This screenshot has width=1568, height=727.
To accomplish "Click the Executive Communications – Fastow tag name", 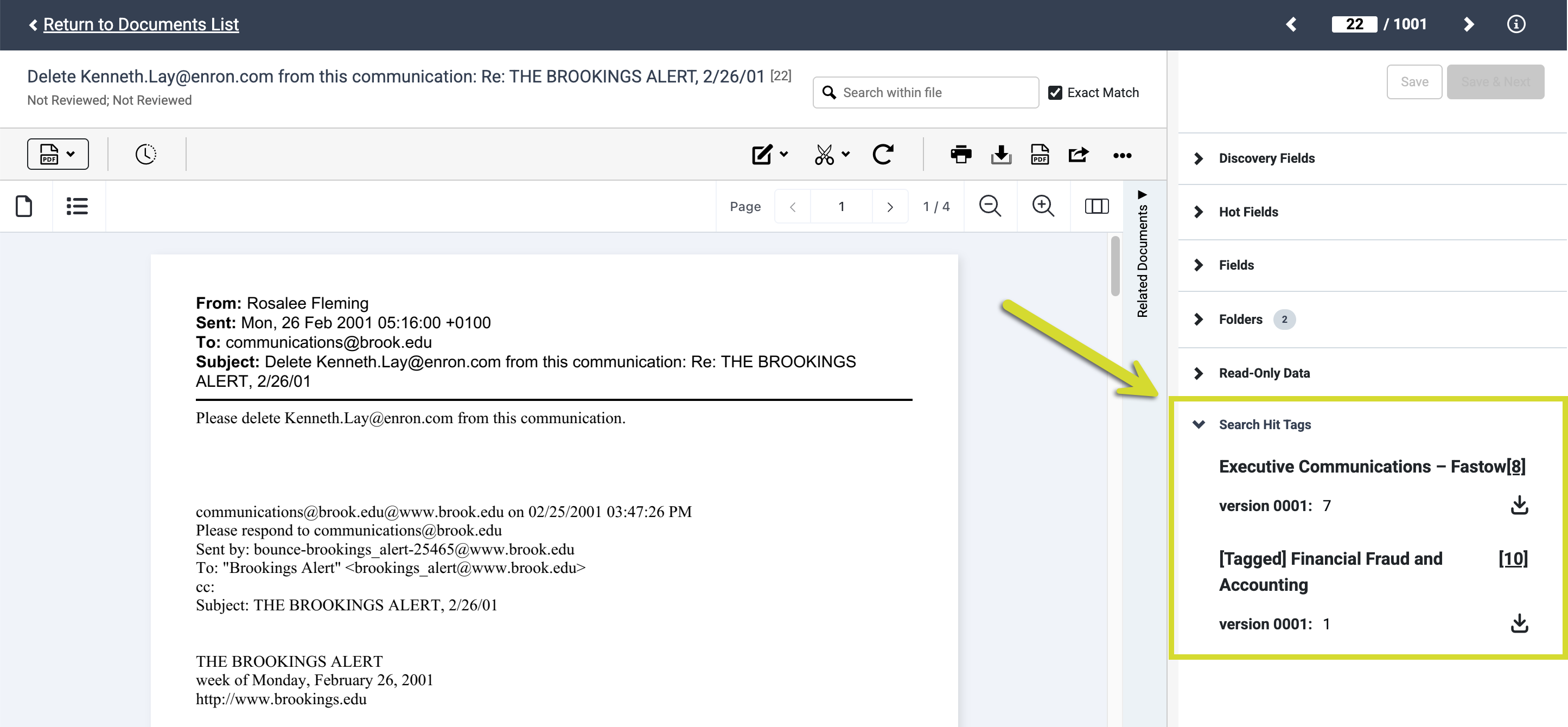I will point(1362,467).
